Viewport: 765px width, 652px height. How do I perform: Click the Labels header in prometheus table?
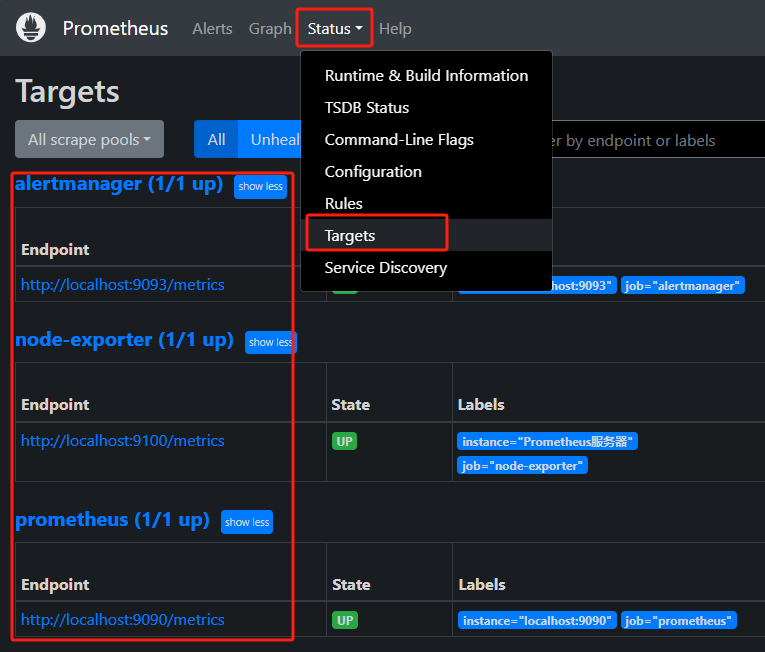(482, 585)
